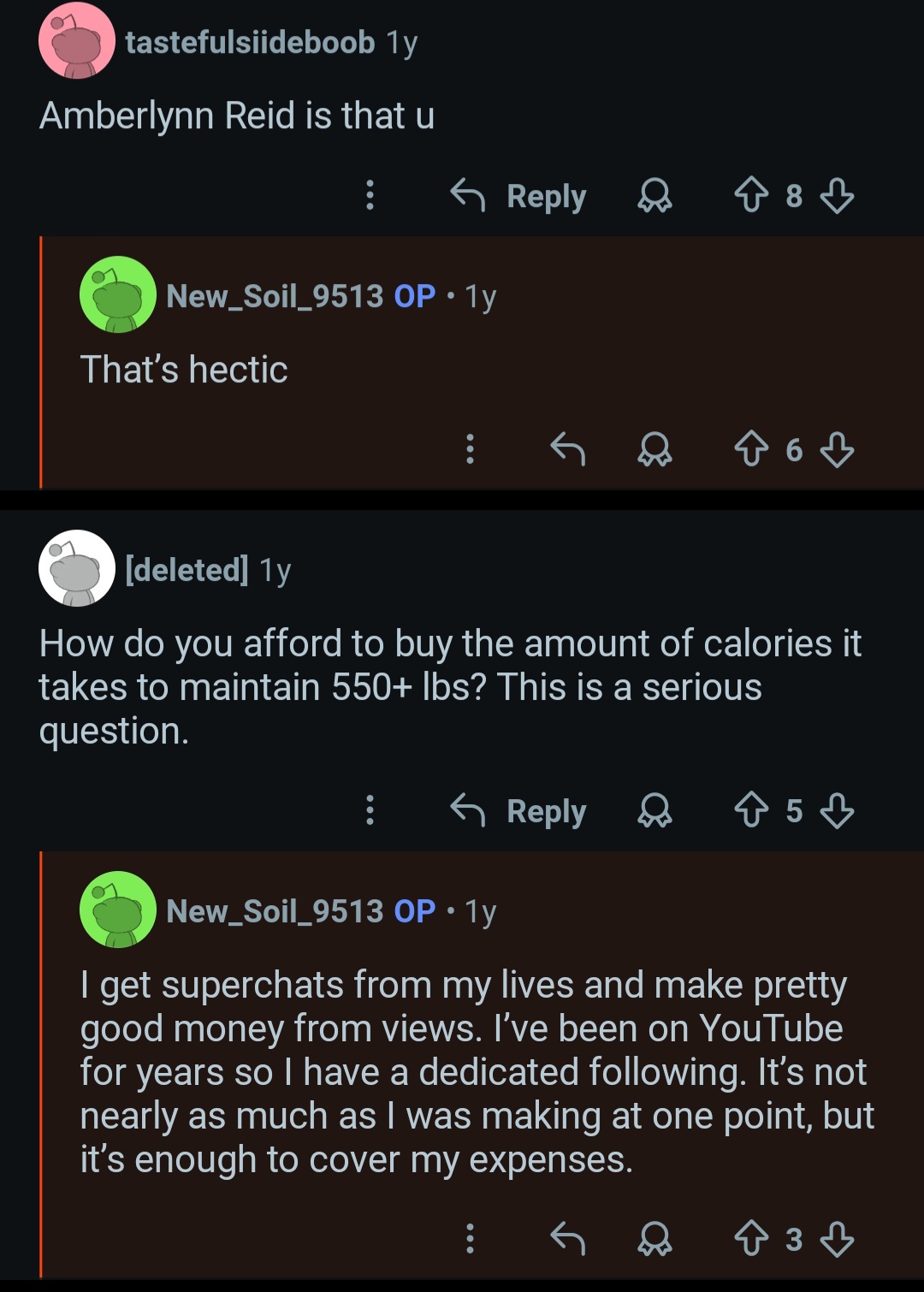Reply to the Amberlynn Reid comment
924x1292 pixels.
(518, 196)
